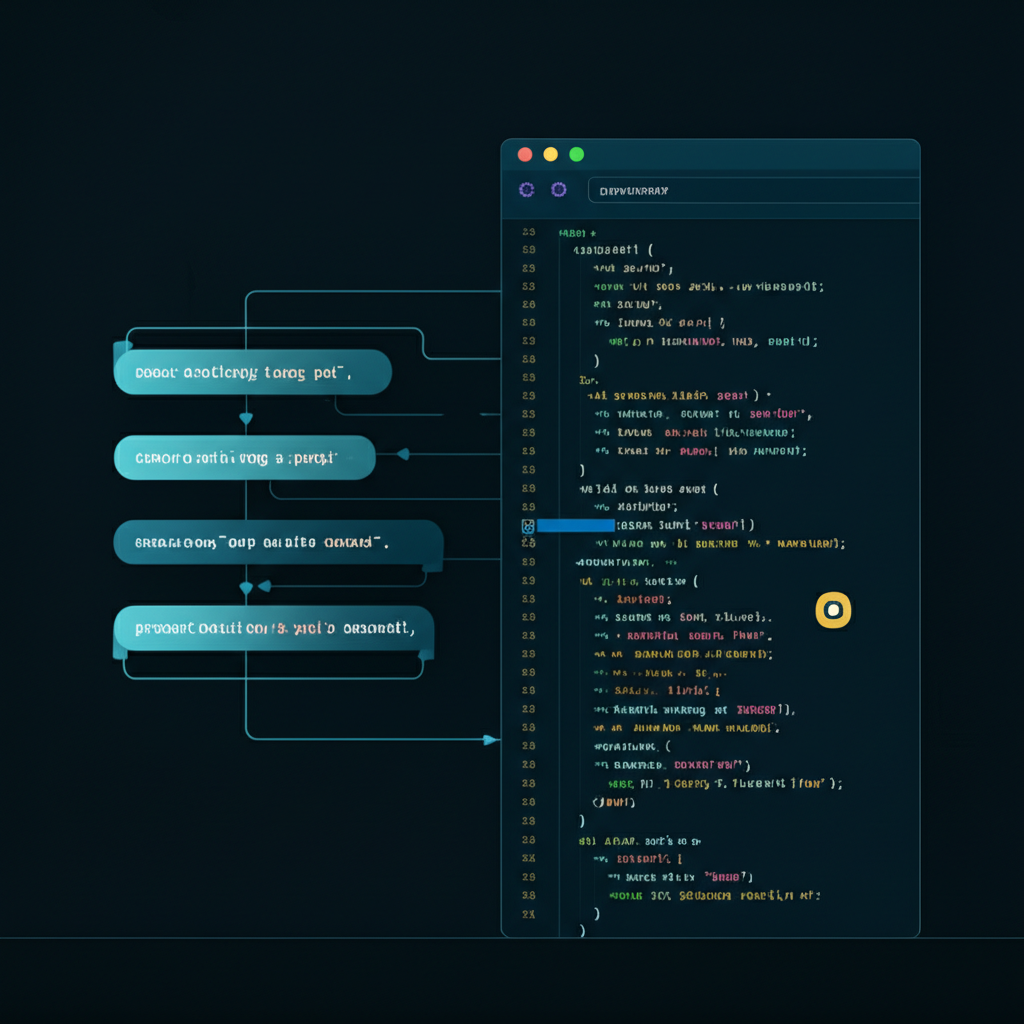Click the last closing brace at editor bottom

point(582,931)
